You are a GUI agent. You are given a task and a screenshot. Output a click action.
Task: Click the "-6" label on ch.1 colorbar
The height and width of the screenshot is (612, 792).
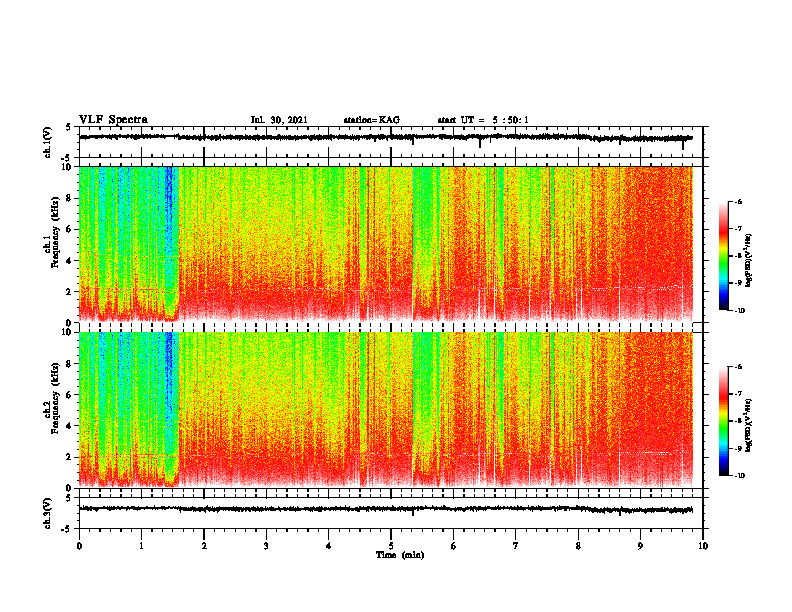coord(738,201)
